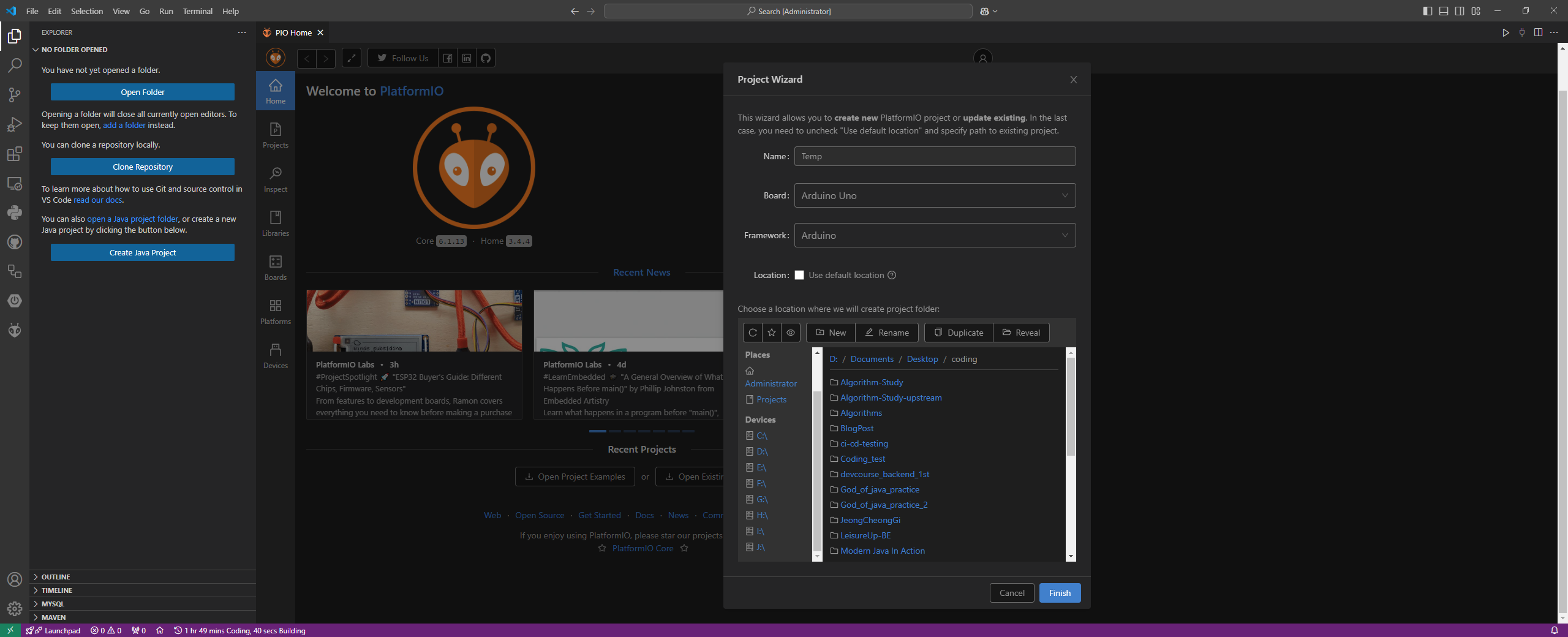The height and width of the screenshot is (637, 1568).
Task: Click the project Name input field
Action: [935, 156]
